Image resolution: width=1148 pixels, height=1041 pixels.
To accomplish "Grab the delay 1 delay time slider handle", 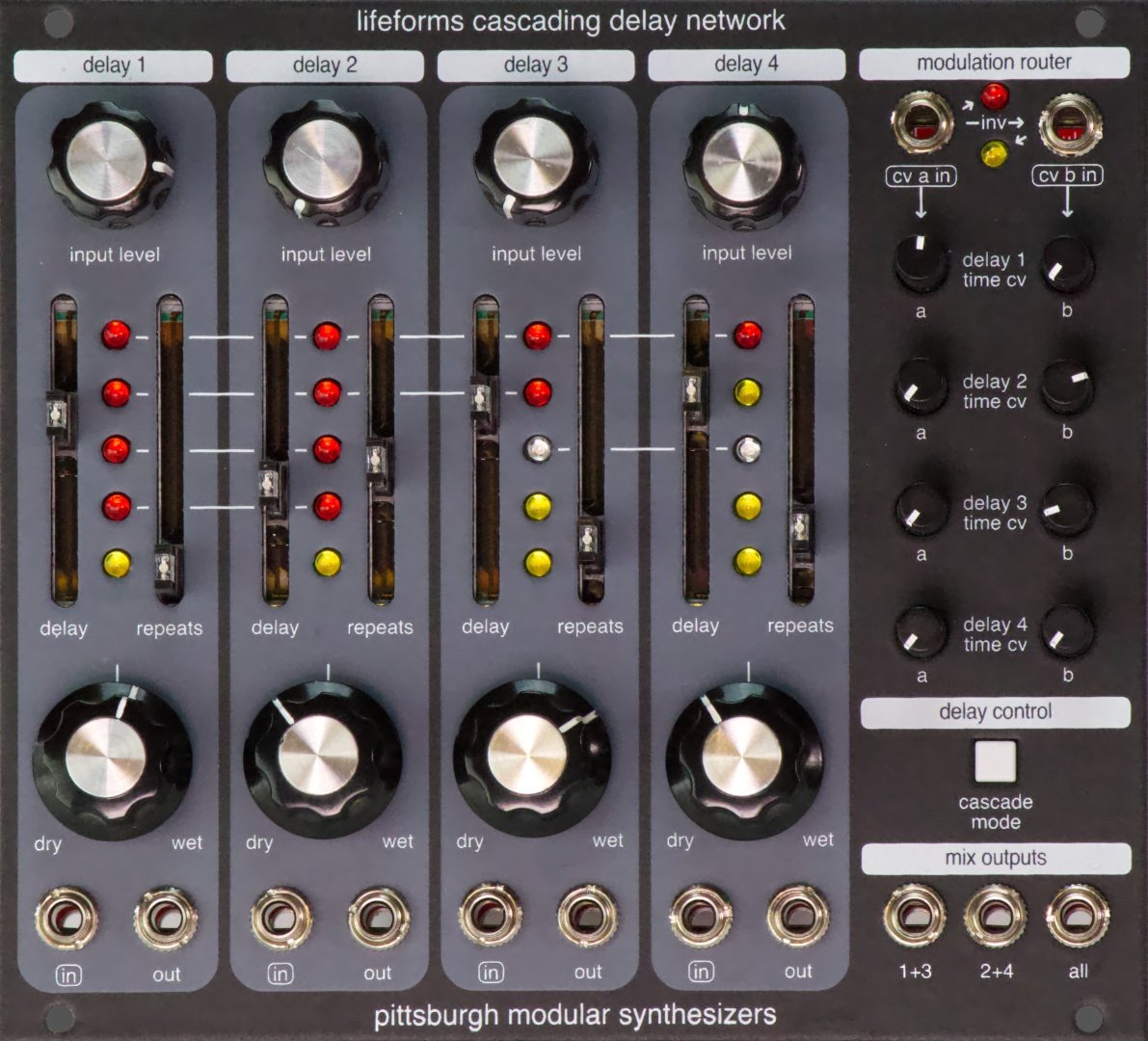I will tap(57, 415).
